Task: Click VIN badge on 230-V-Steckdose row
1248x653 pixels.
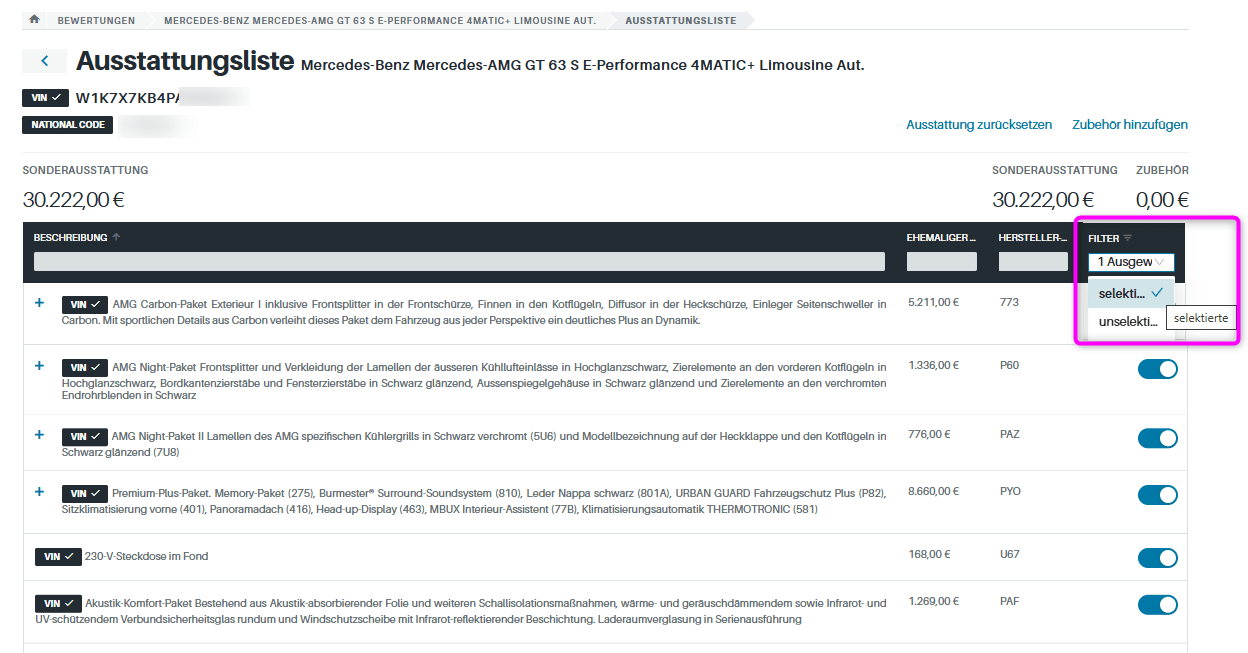Action: (58, 556)
